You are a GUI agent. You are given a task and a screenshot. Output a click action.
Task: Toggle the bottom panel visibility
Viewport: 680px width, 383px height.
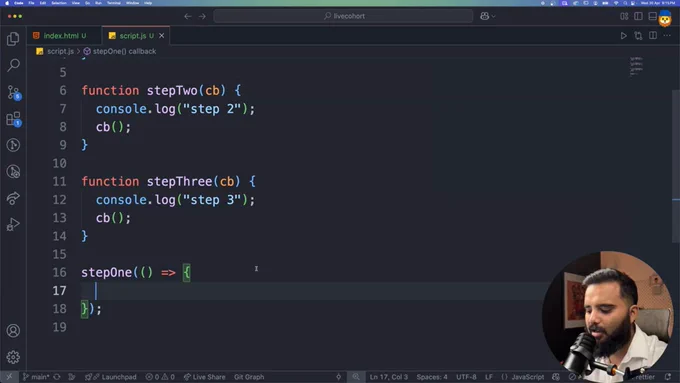pos(652,16)
